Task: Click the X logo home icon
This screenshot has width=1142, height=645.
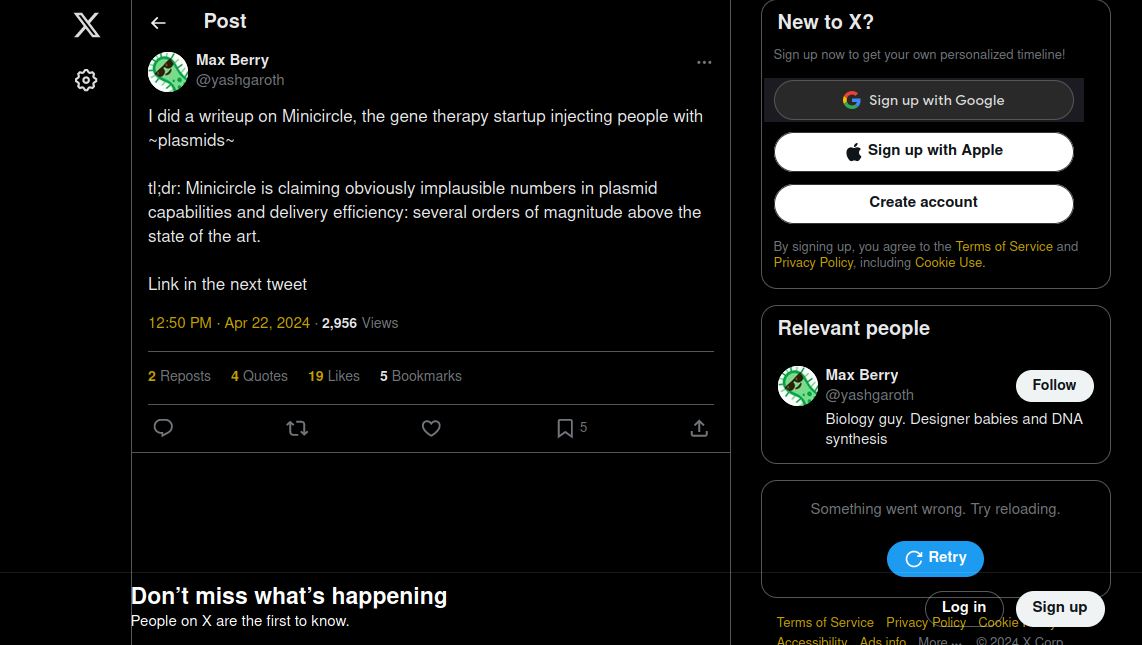Action: (87, 25)
